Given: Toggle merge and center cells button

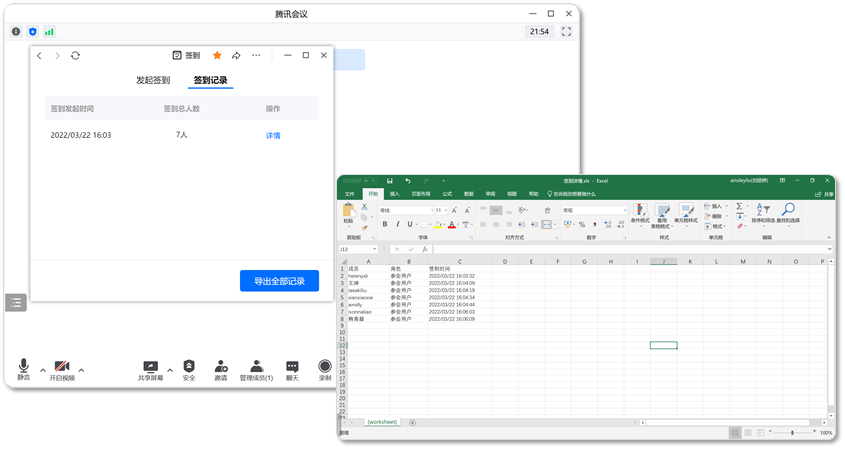Looking at the screenshot, I should click(547, 224).
